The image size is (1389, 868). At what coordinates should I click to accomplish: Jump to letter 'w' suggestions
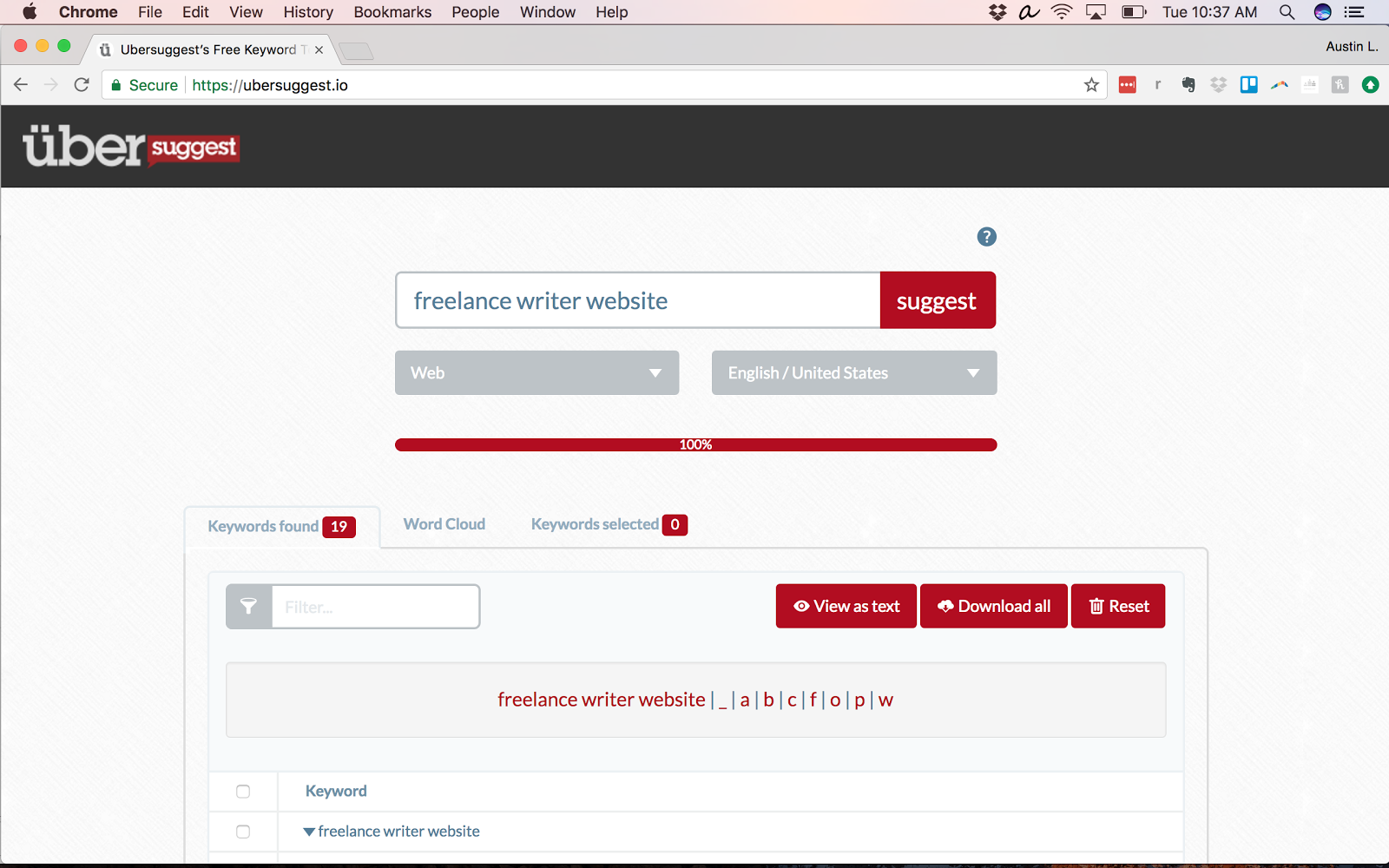coord(885,700)
